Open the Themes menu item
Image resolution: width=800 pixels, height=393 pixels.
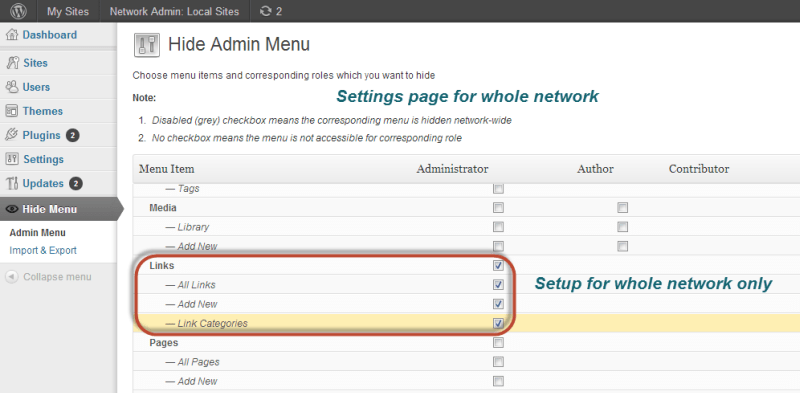[x=43, y=111]
